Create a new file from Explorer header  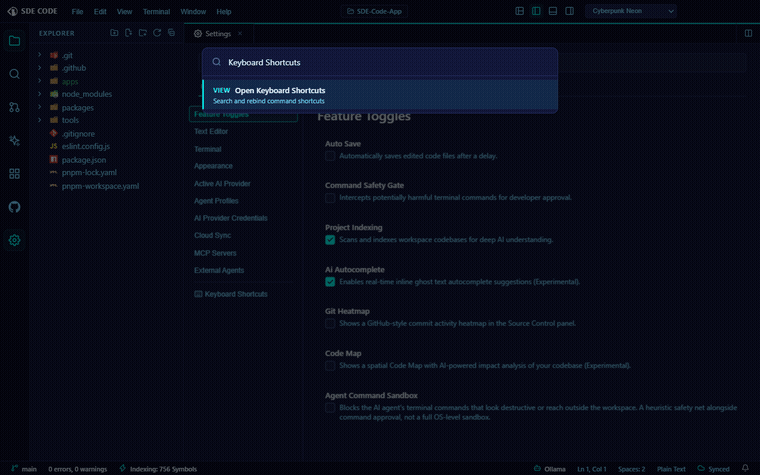128,33
